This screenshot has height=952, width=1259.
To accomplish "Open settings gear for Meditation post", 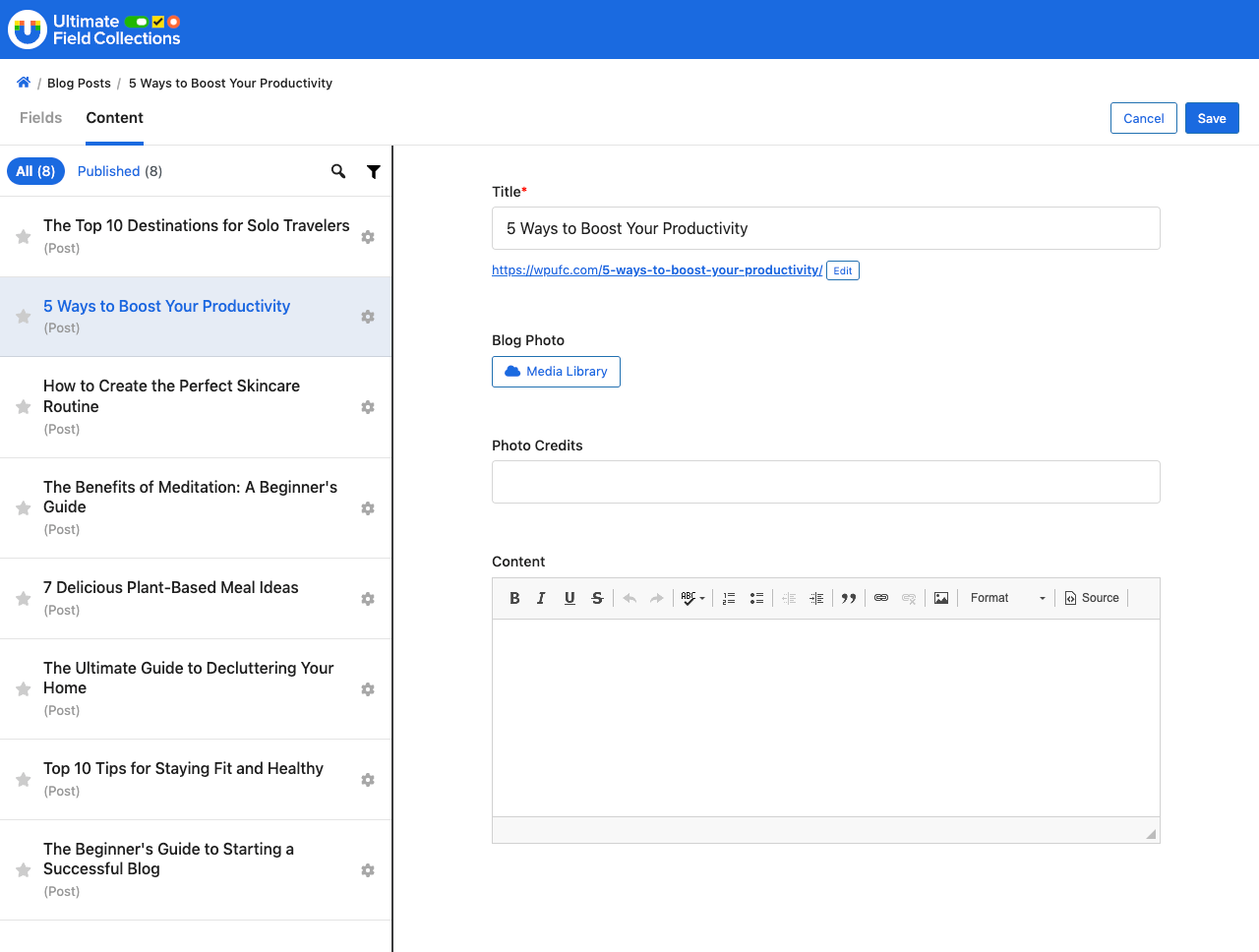I will [x=368, y=508].
